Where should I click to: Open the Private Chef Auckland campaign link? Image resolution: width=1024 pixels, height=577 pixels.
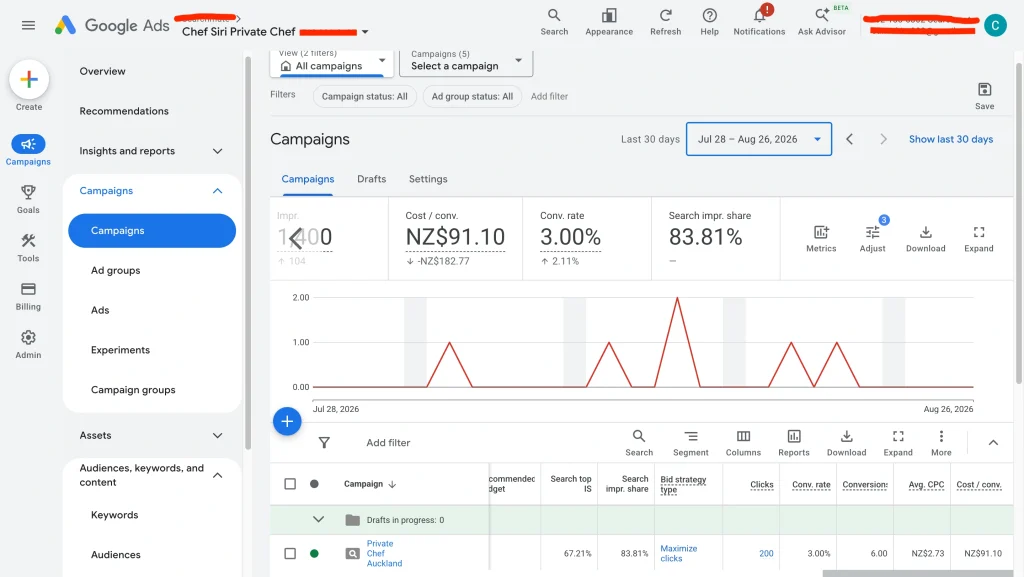(384, 554)
